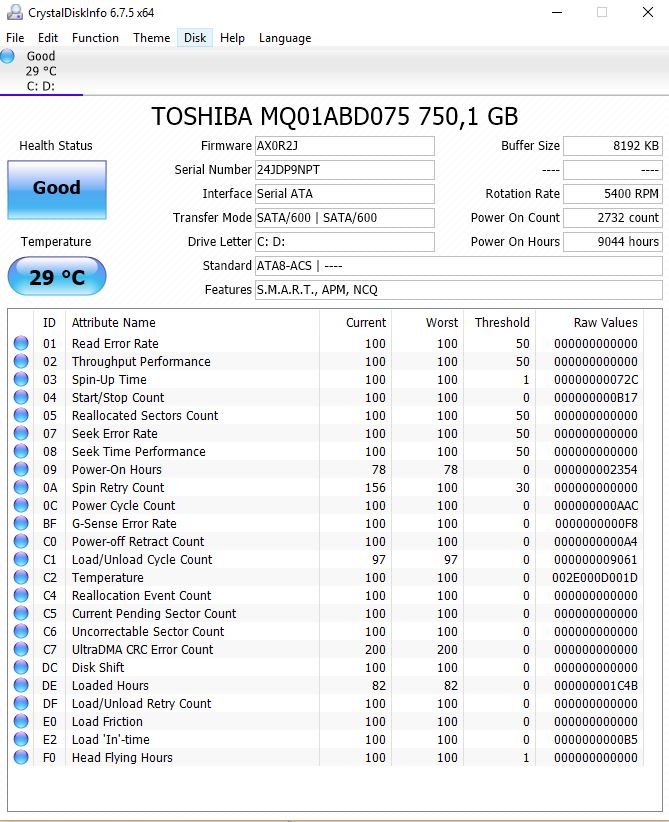The width and height of the screenshot is (669, 822).
Task: Click the status dot for Reallocation Event Count
Action: [21, 594]
